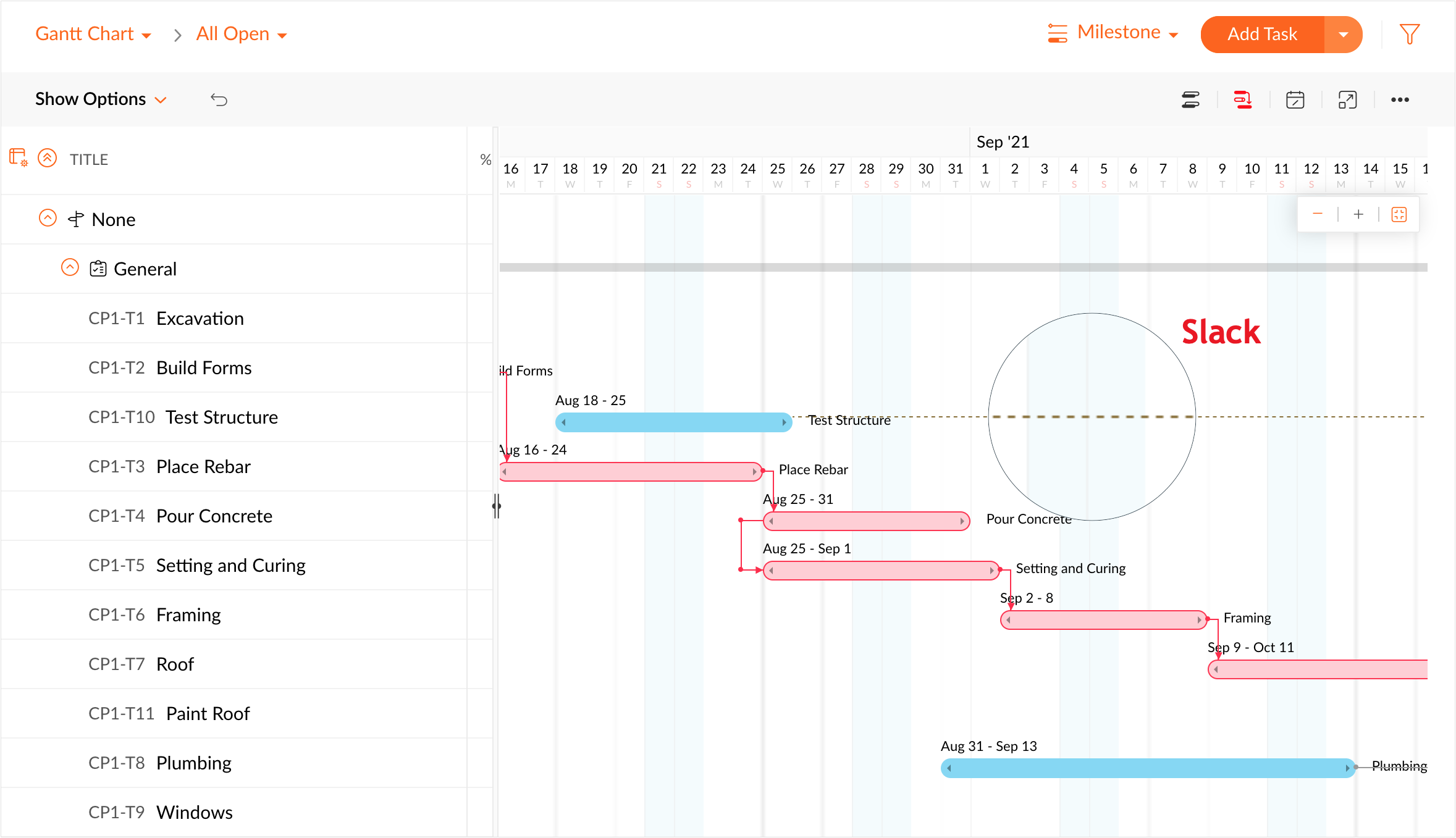
Task: Expand Show Options
Action: click(101, 99)
